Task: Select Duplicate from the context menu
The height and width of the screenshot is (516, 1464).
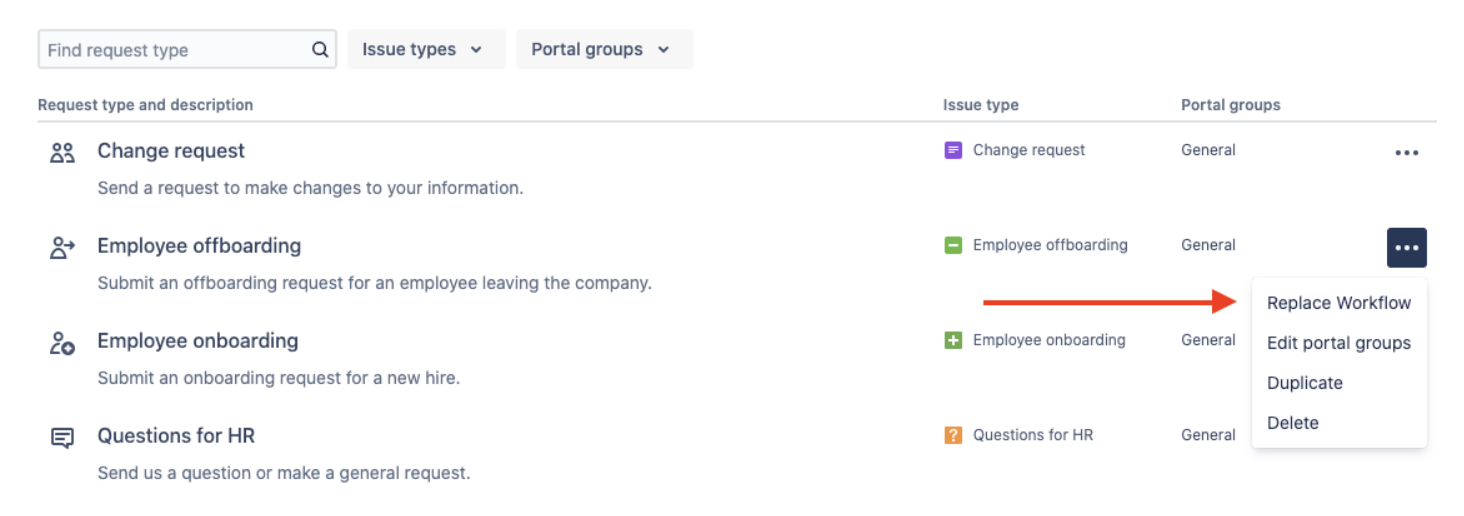Action: click(x=1339, y=383)
